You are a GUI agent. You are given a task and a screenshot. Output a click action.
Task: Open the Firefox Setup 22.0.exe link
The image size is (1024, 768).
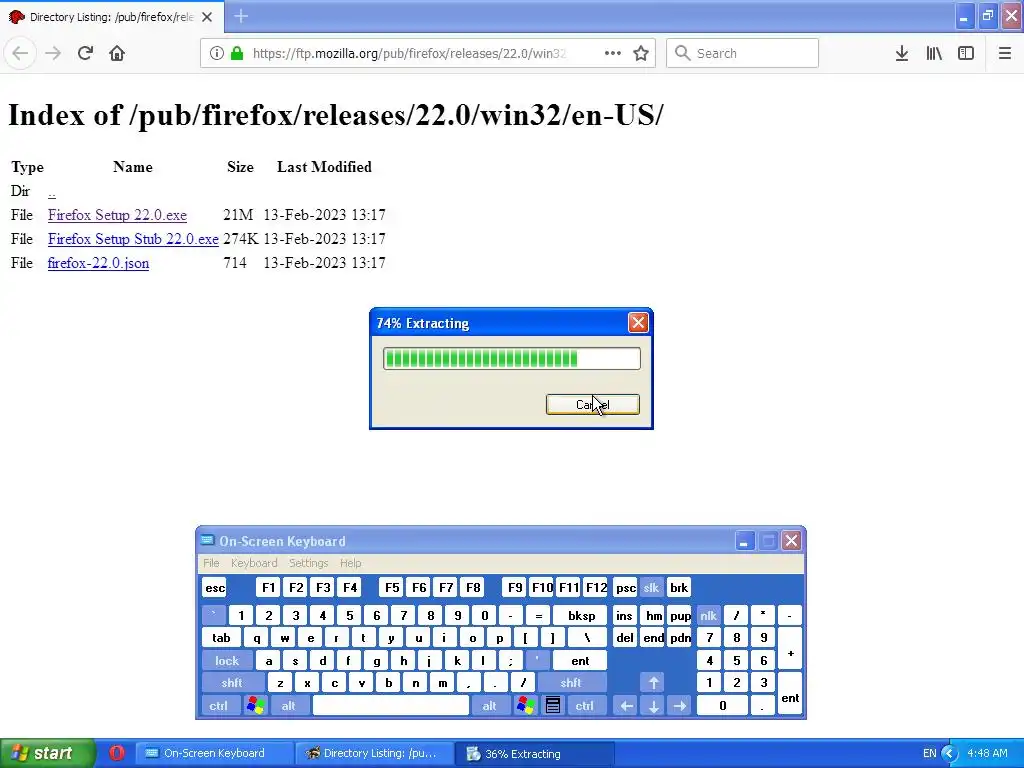tap(118, 215)
